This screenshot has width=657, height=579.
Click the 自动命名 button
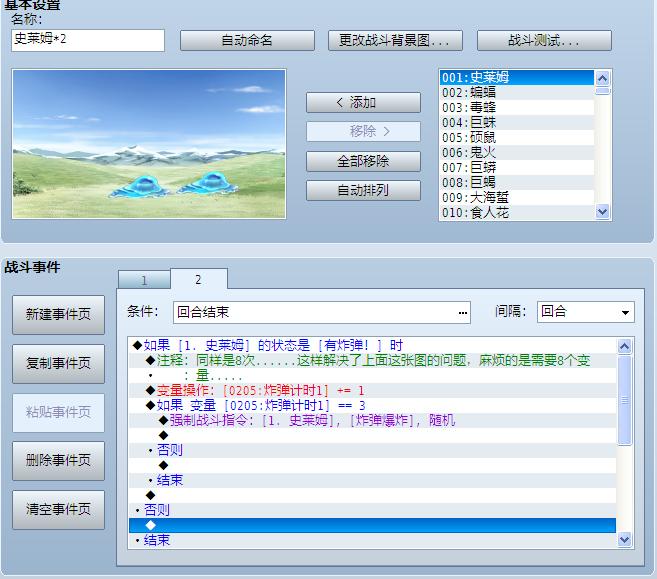(247, 40)
